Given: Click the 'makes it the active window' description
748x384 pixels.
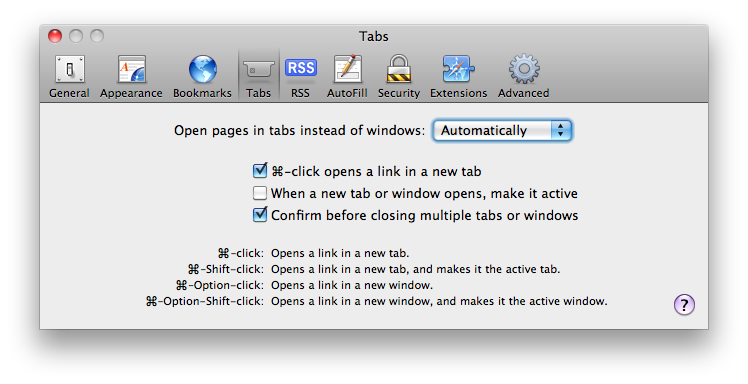Looking at the screenshot, I should pos(534,301).
